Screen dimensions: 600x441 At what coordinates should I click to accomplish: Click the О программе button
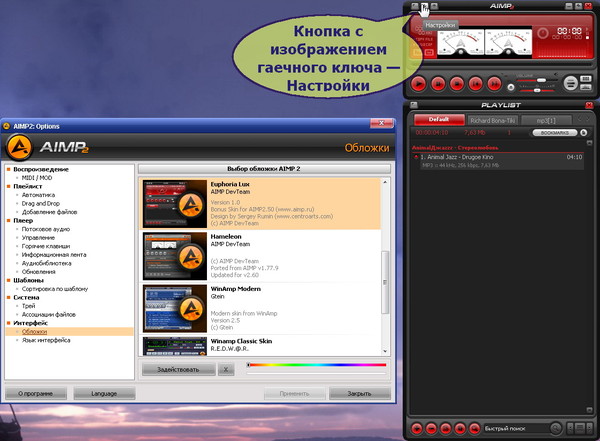coord(36,394)
